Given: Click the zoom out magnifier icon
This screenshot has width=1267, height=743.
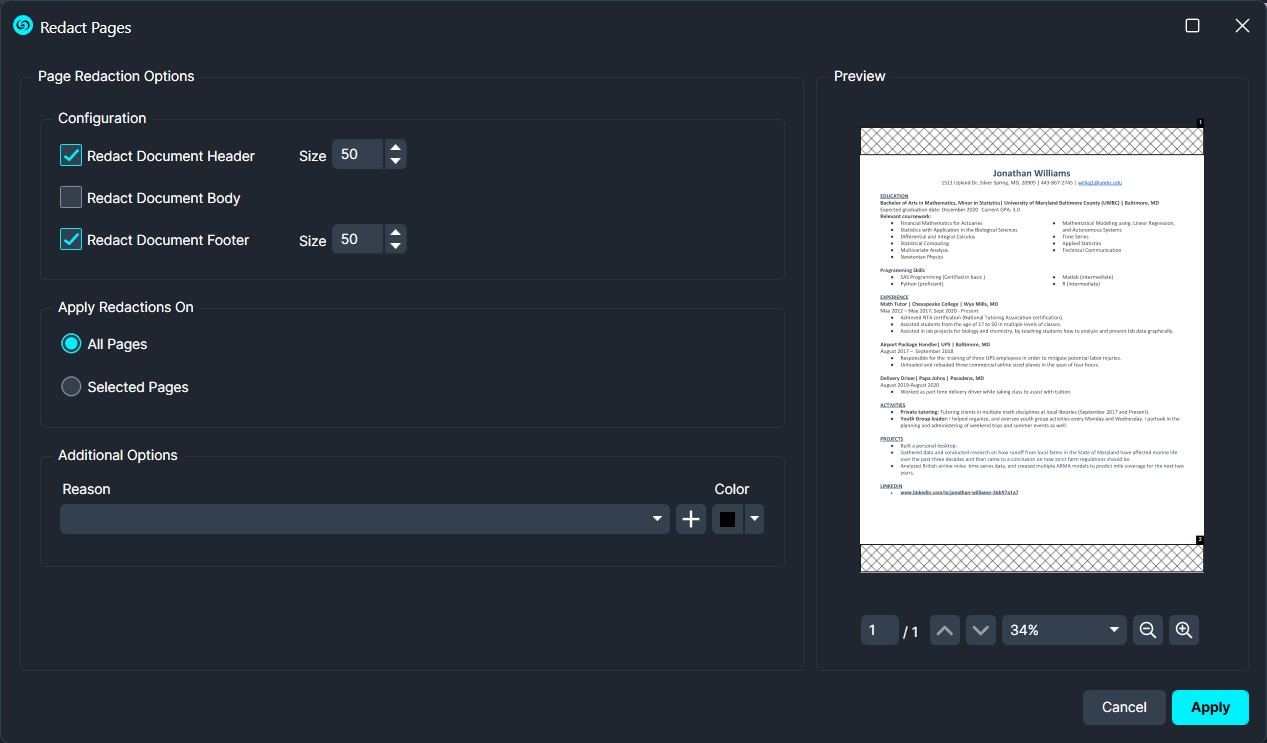Looking at the screenshot, I should pyautogui.click(x=1148, y=630).
